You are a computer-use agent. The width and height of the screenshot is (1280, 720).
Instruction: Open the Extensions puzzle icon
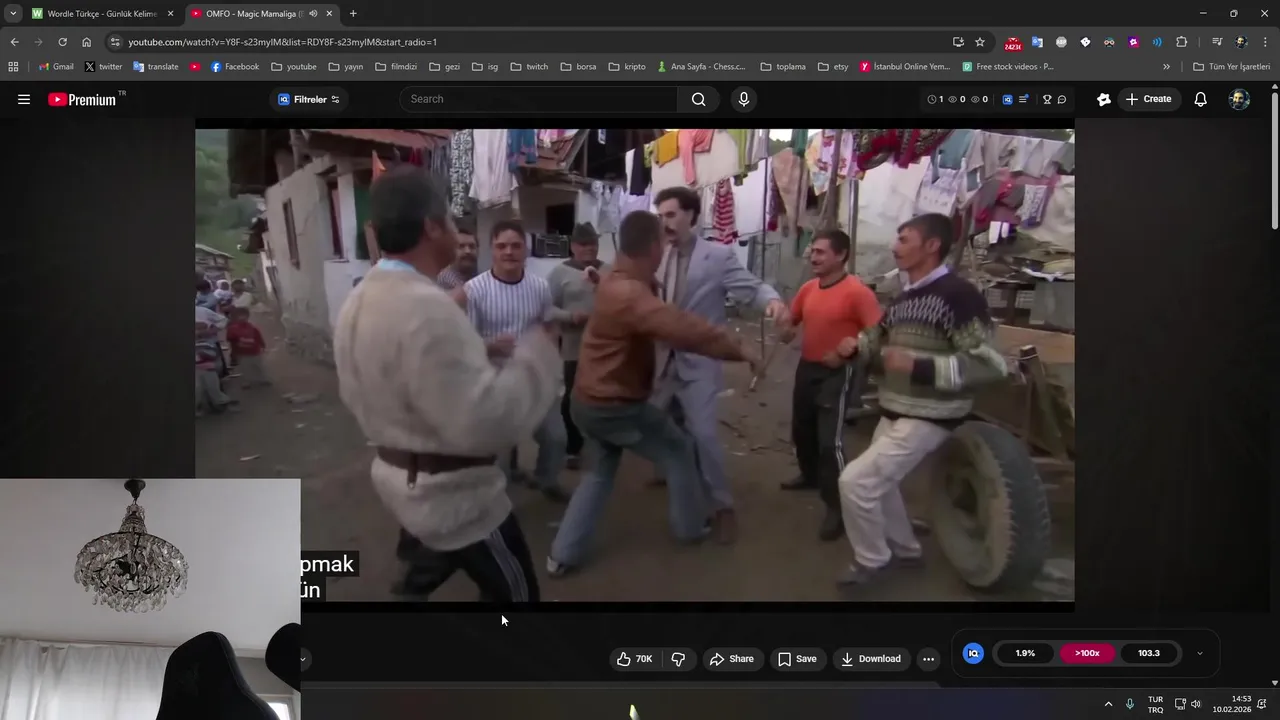pos(1181,42)
